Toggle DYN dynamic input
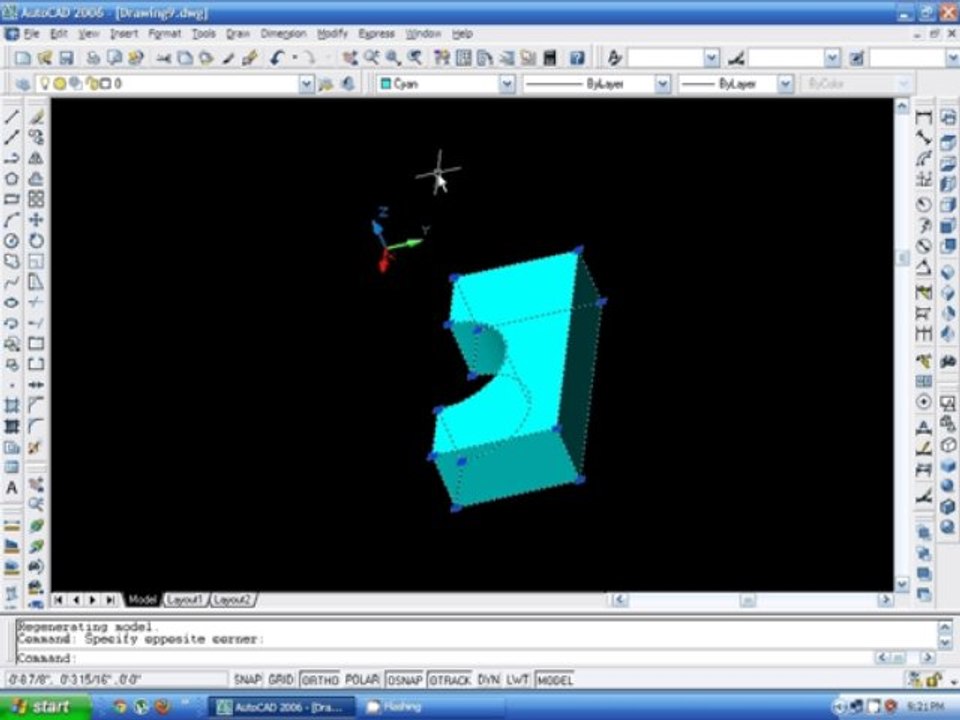960x720 pixels. [488, 680]
